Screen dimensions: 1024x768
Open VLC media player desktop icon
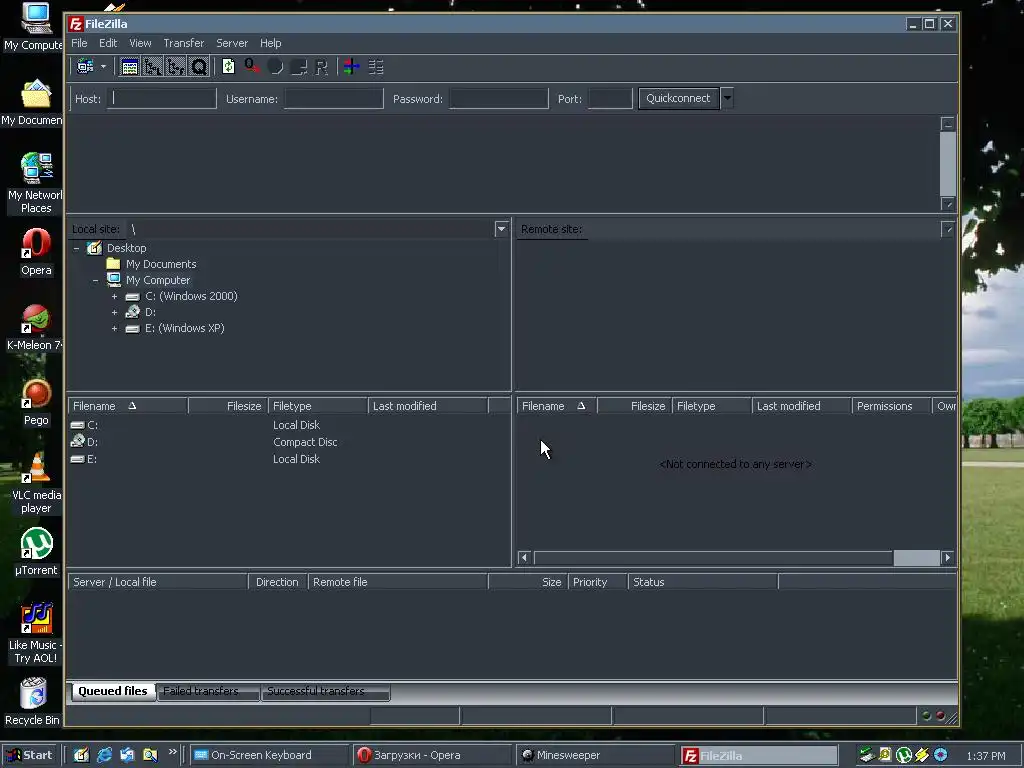click(x=36, y=483)
